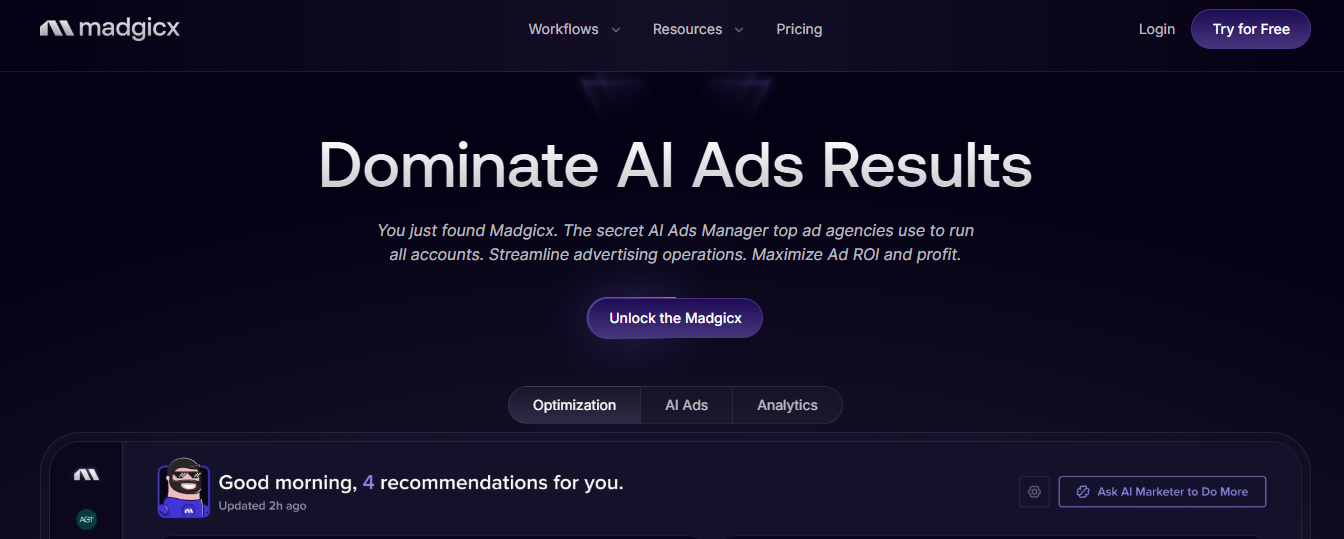This screenshot has height=539, width=1344.
Task: Open the Resources menu
Action: click(687, 29)
